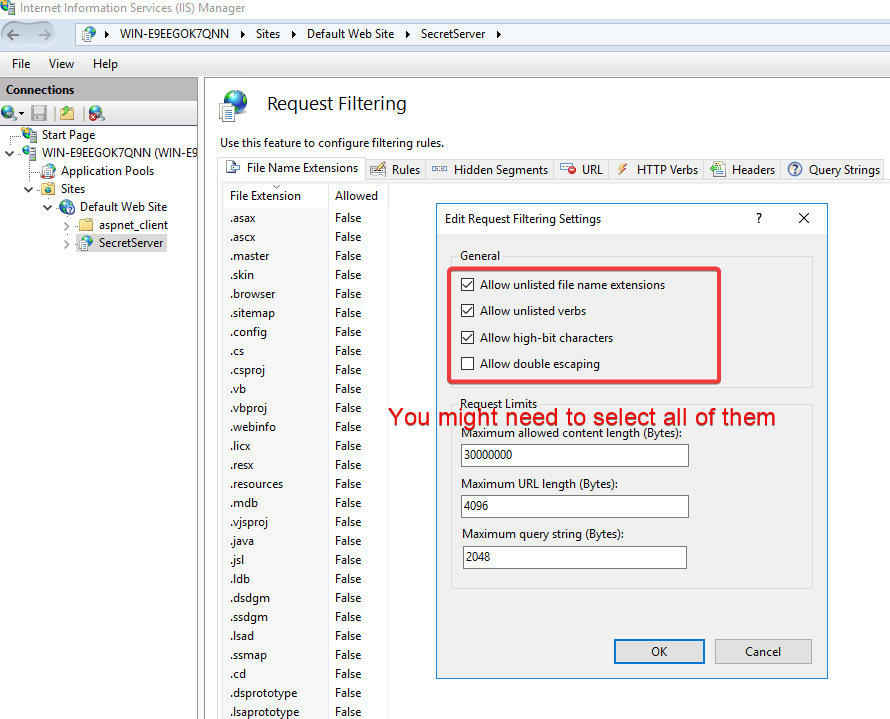
Task: Select the .resources extension row
Action: coord(305,484)
